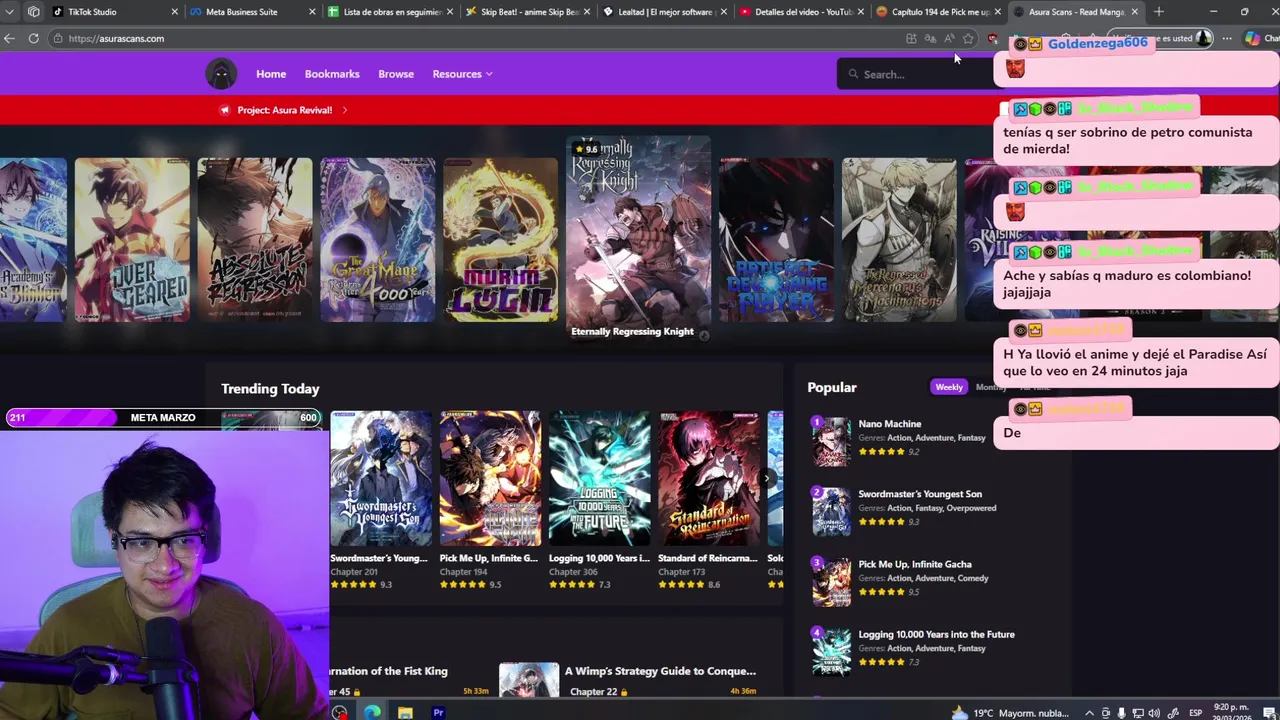Switch to Lista de obras en seguimiento tab
1280x720 pixels.
tap(391, 12)
